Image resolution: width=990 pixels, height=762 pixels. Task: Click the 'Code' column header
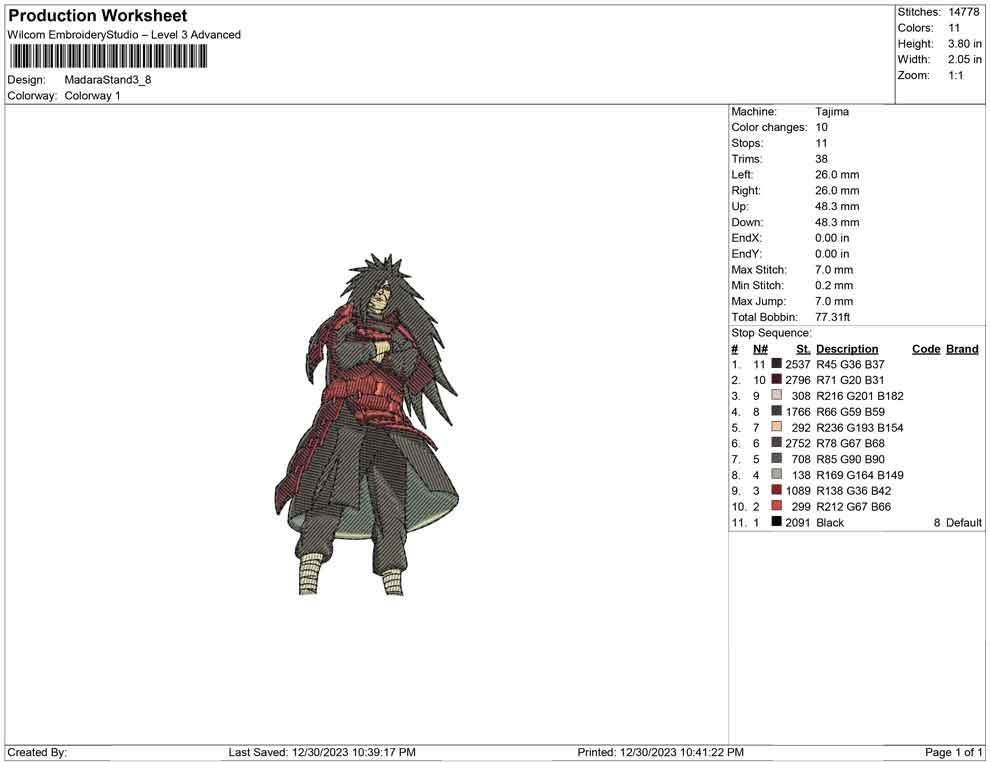point(926,349)
